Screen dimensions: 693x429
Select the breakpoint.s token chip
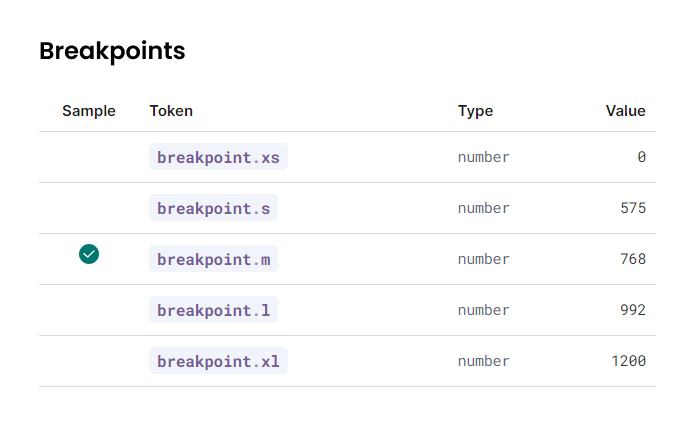[213, 208]
